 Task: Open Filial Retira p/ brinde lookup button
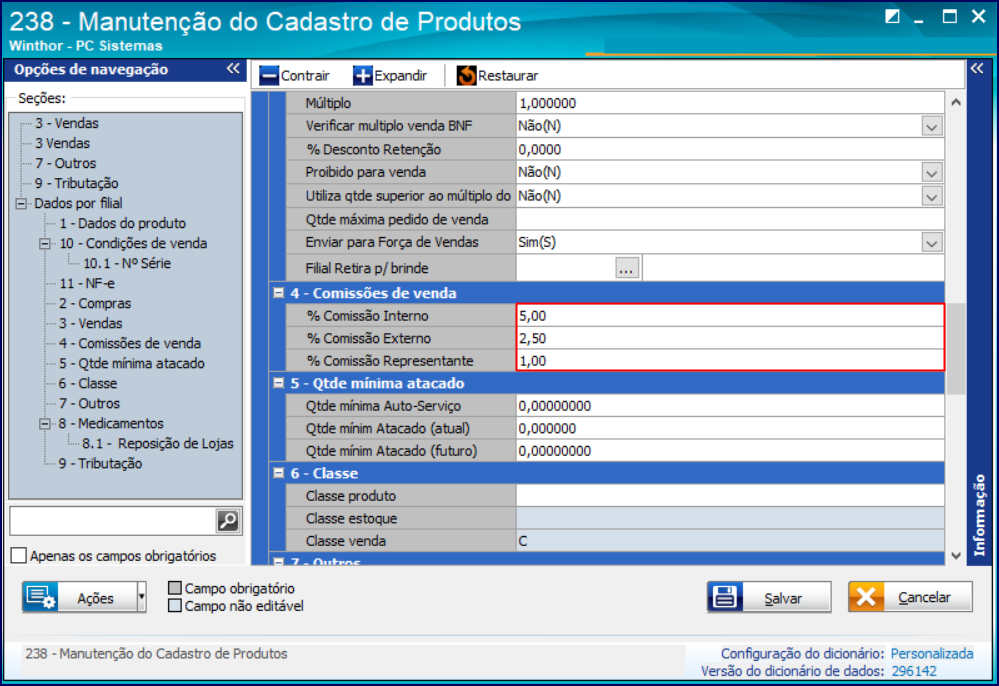[628, 268]
